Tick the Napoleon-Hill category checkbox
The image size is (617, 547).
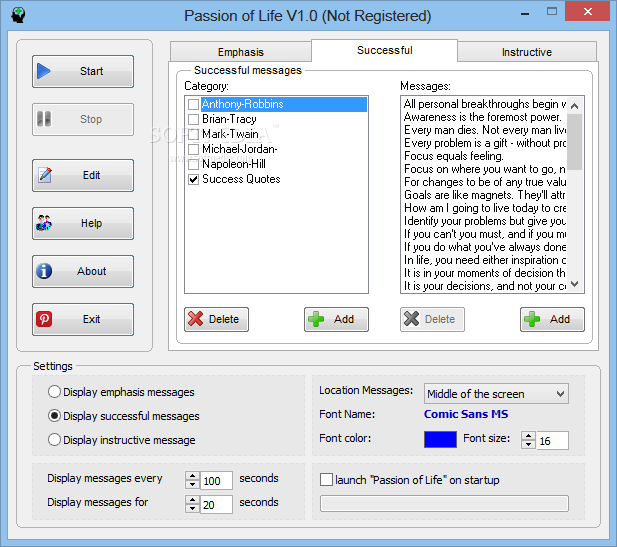tap(193, 164)
